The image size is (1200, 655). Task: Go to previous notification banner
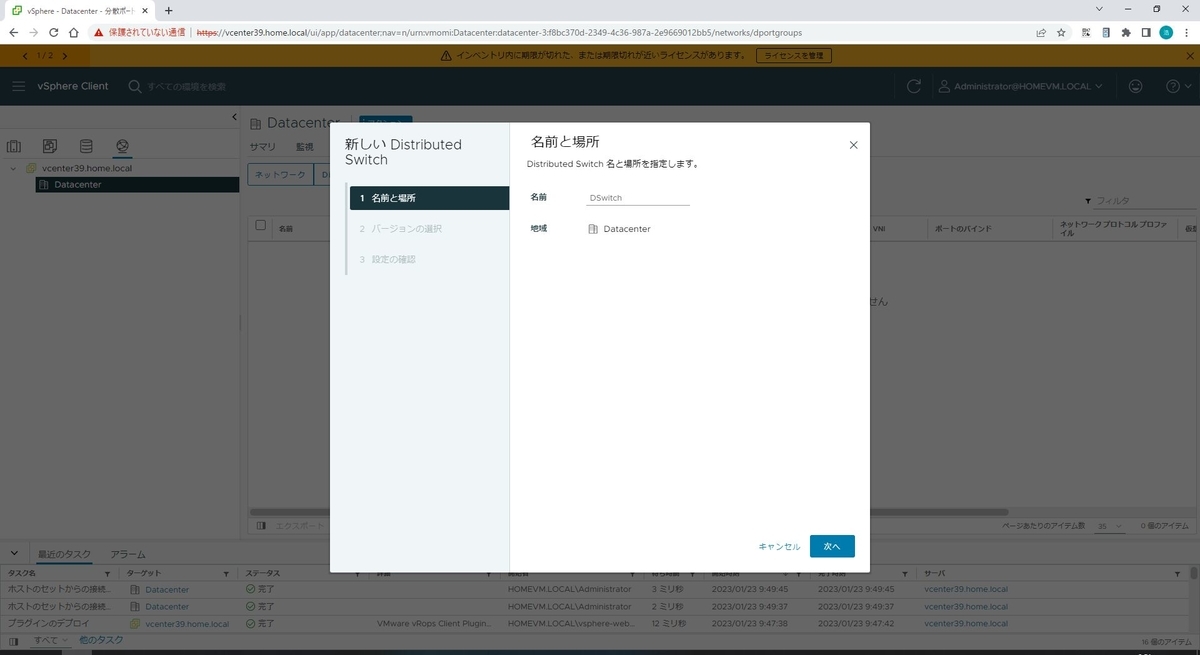[x=25, y=56]
